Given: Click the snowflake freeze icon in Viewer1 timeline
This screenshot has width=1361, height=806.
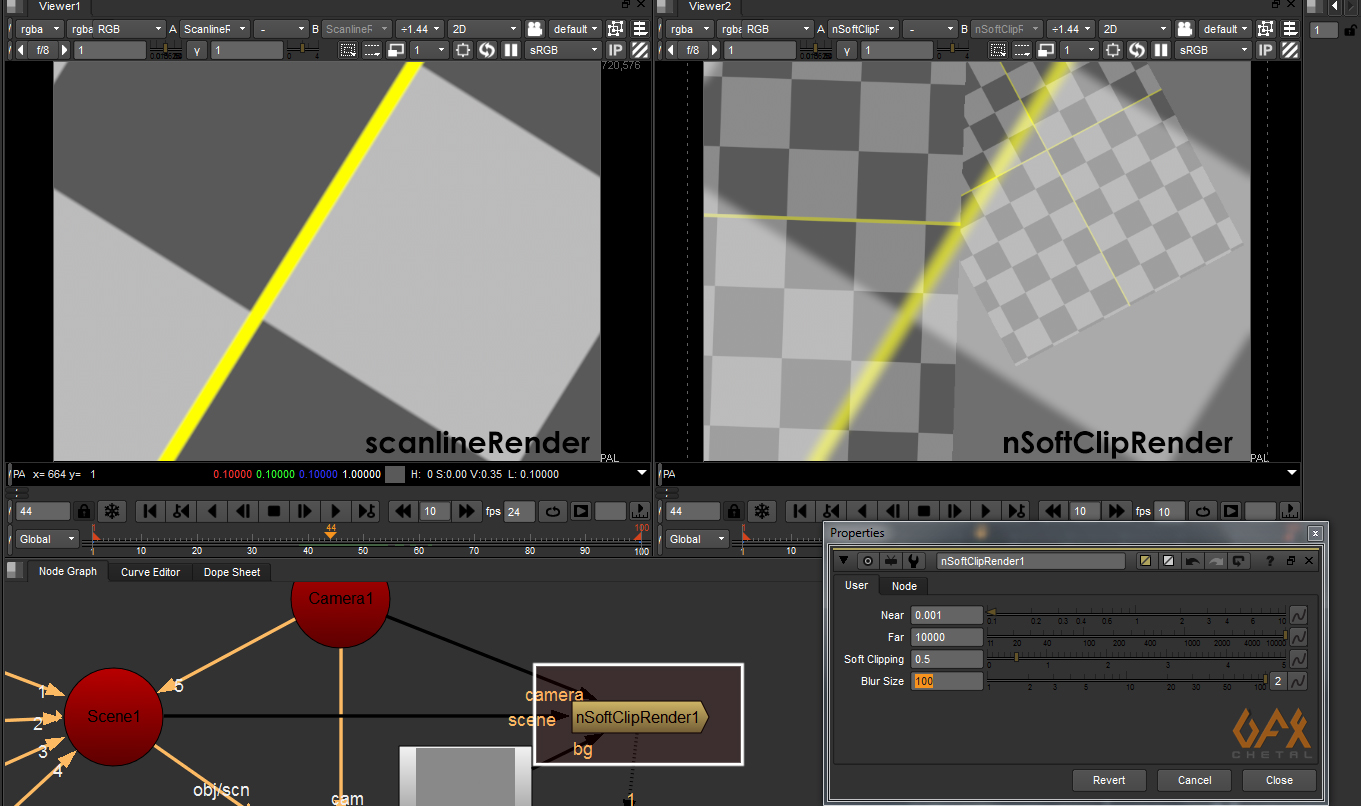Looking at the screenshot, I should point(112,511).
